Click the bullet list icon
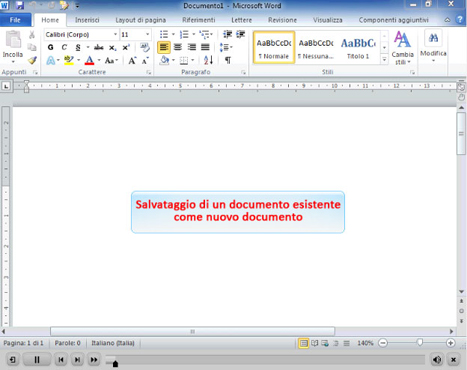The width and height of the screenshot is (467, 370). click(x=164, y=34)
